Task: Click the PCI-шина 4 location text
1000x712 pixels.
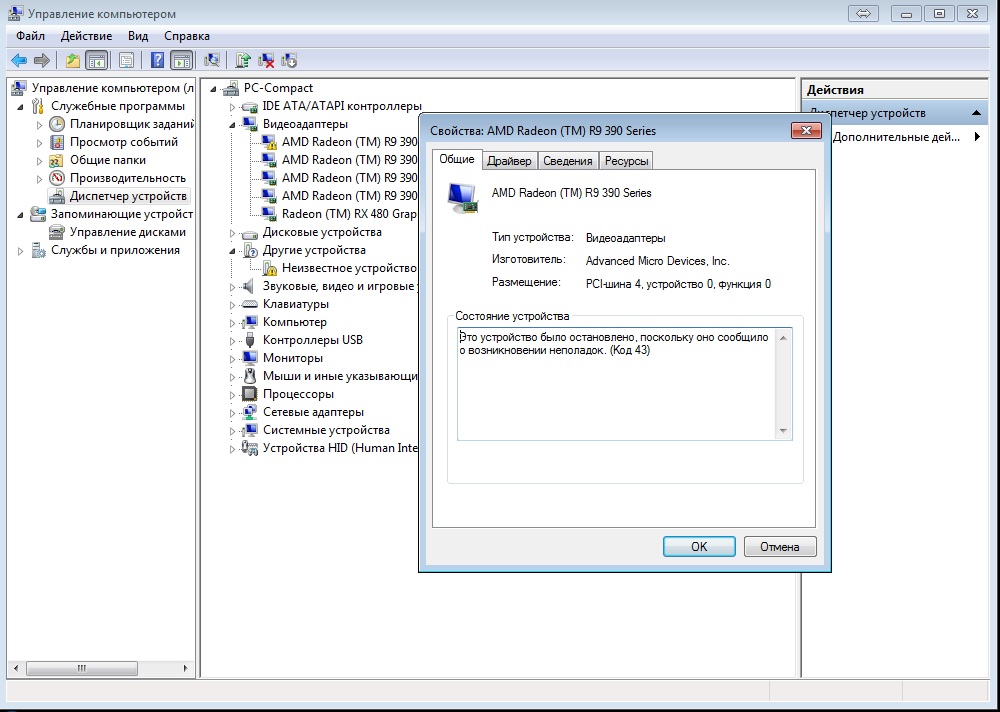Action: pos(678,284)
